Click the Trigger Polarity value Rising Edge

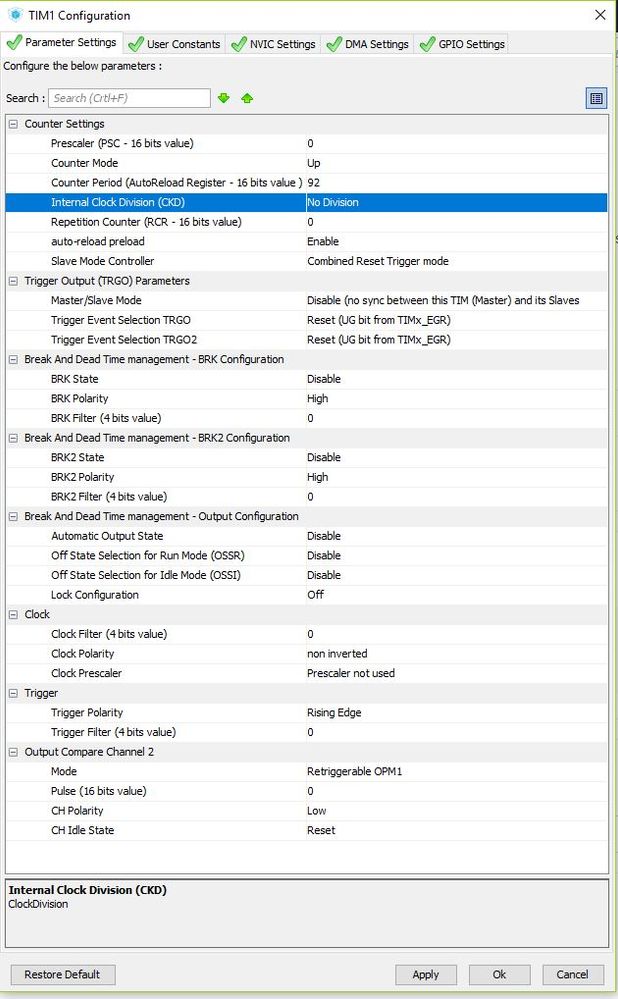click(x=334, y=713)
